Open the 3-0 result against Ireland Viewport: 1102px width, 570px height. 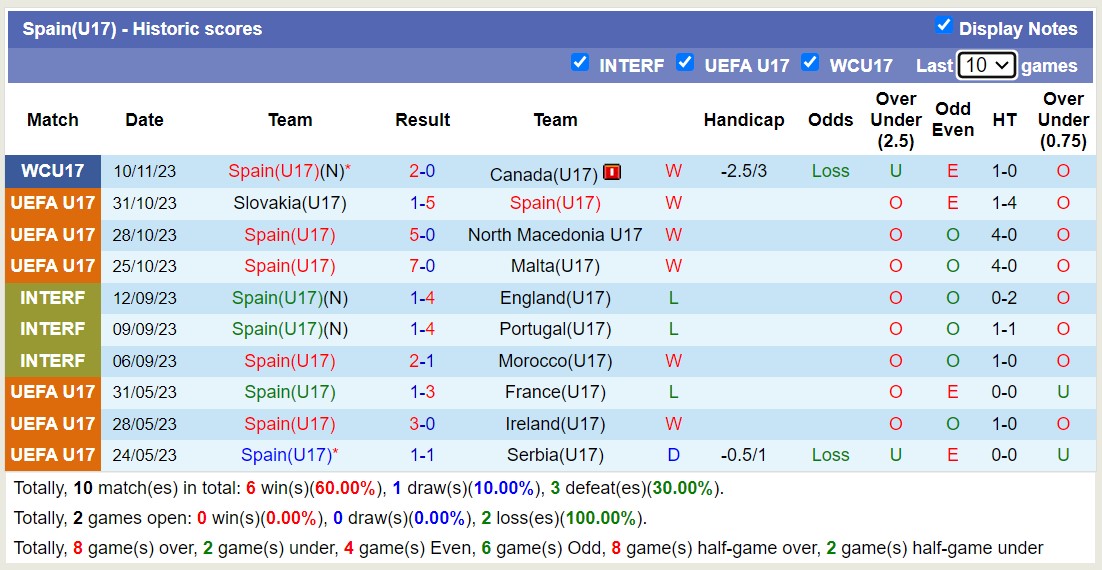(x=422, y=424)
